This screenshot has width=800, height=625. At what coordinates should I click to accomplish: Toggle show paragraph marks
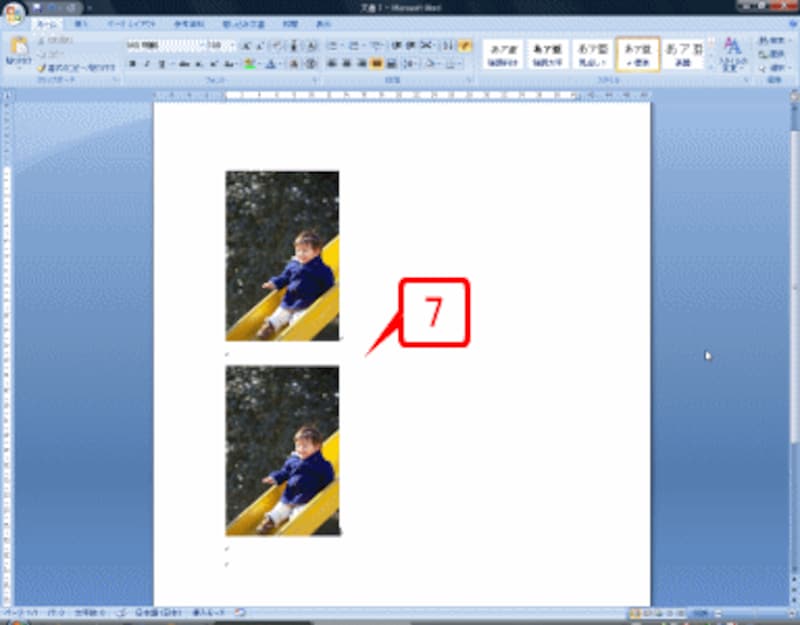pyautogui.click(x=464, y=46)
